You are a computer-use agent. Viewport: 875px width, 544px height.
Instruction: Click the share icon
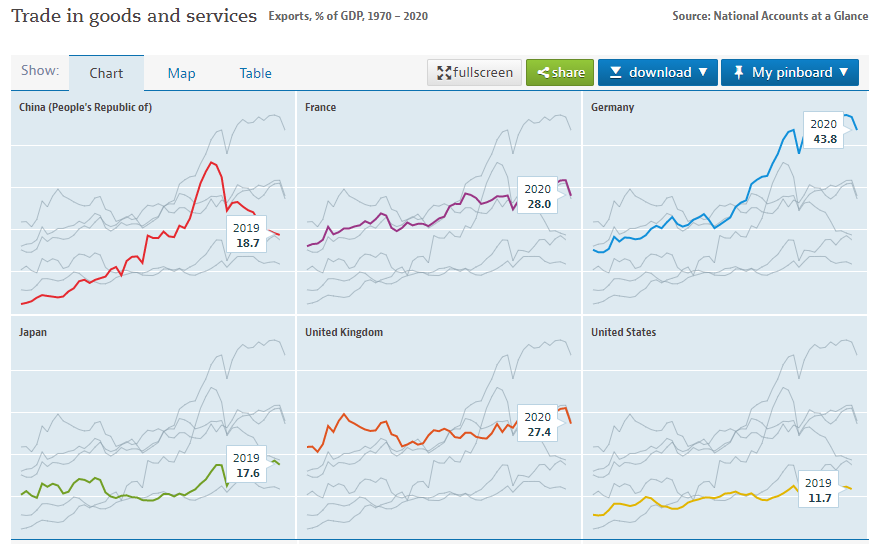coord(543,72)
